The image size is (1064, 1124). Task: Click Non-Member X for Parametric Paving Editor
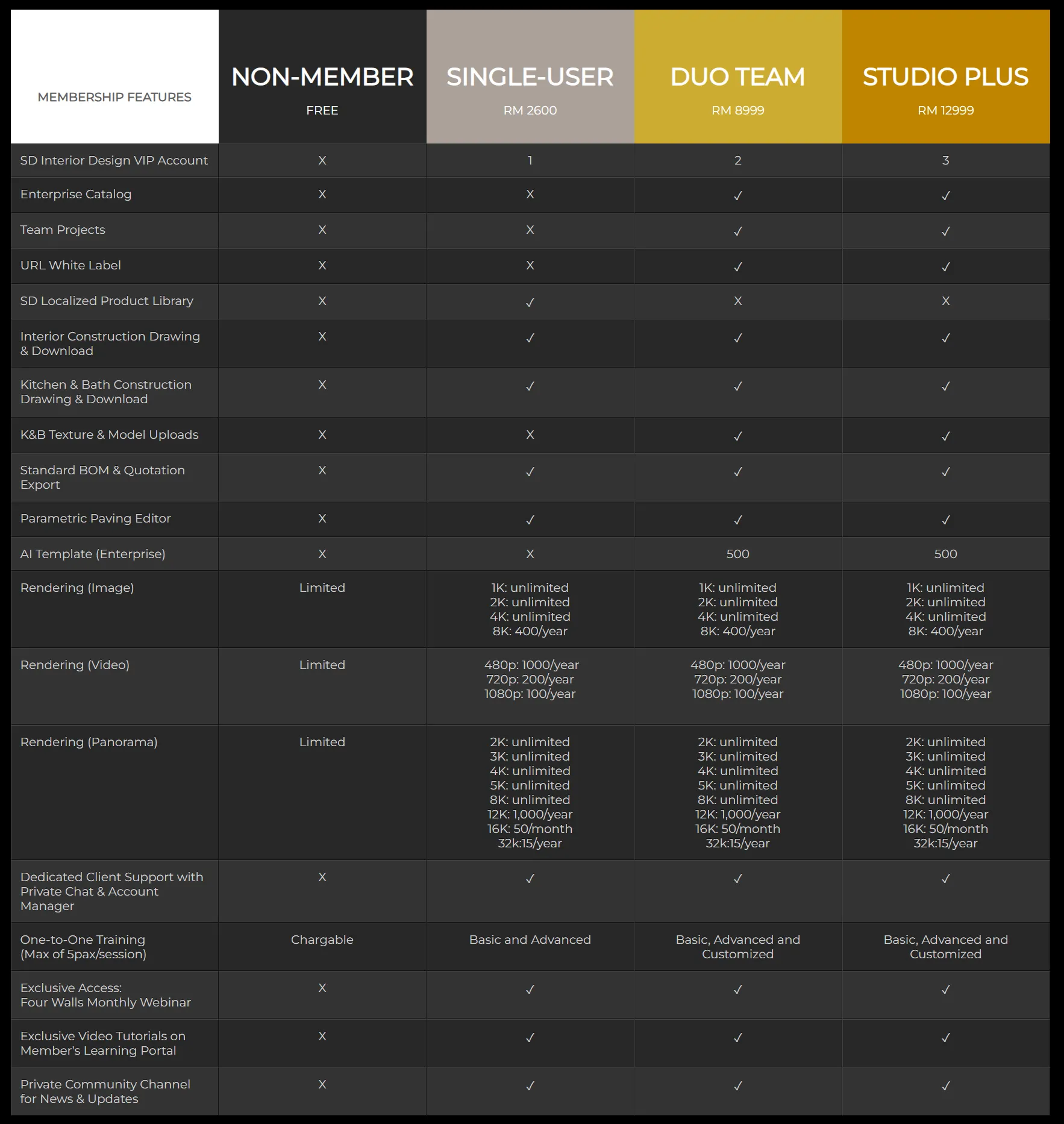click(x=322, y=518)
